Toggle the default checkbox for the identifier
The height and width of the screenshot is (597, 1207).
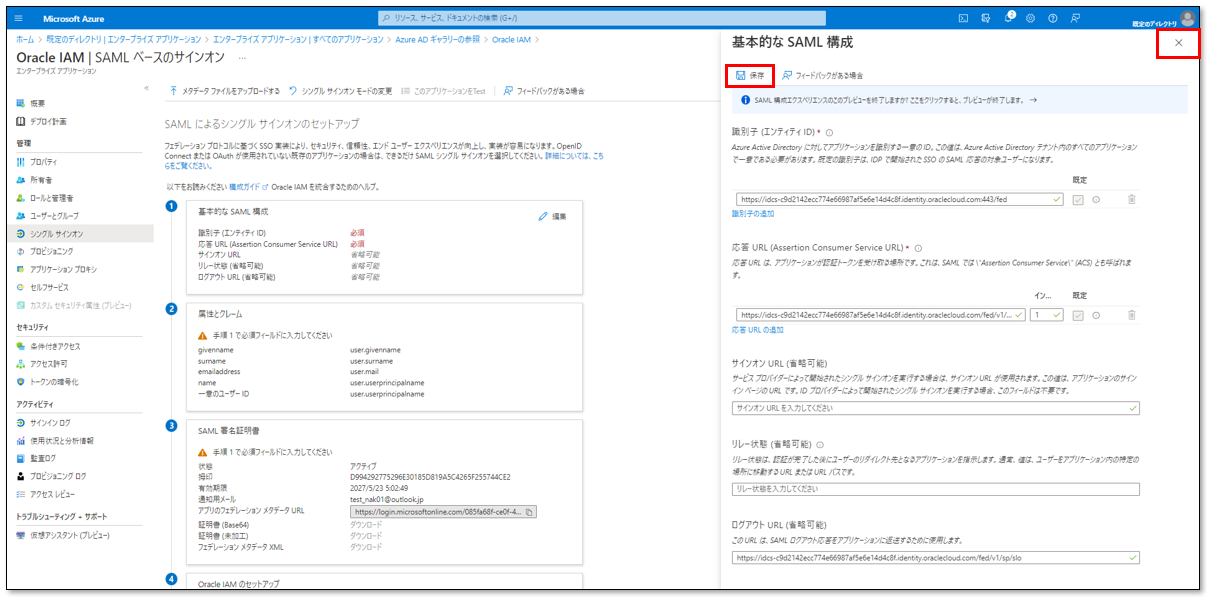point(1078,200)
